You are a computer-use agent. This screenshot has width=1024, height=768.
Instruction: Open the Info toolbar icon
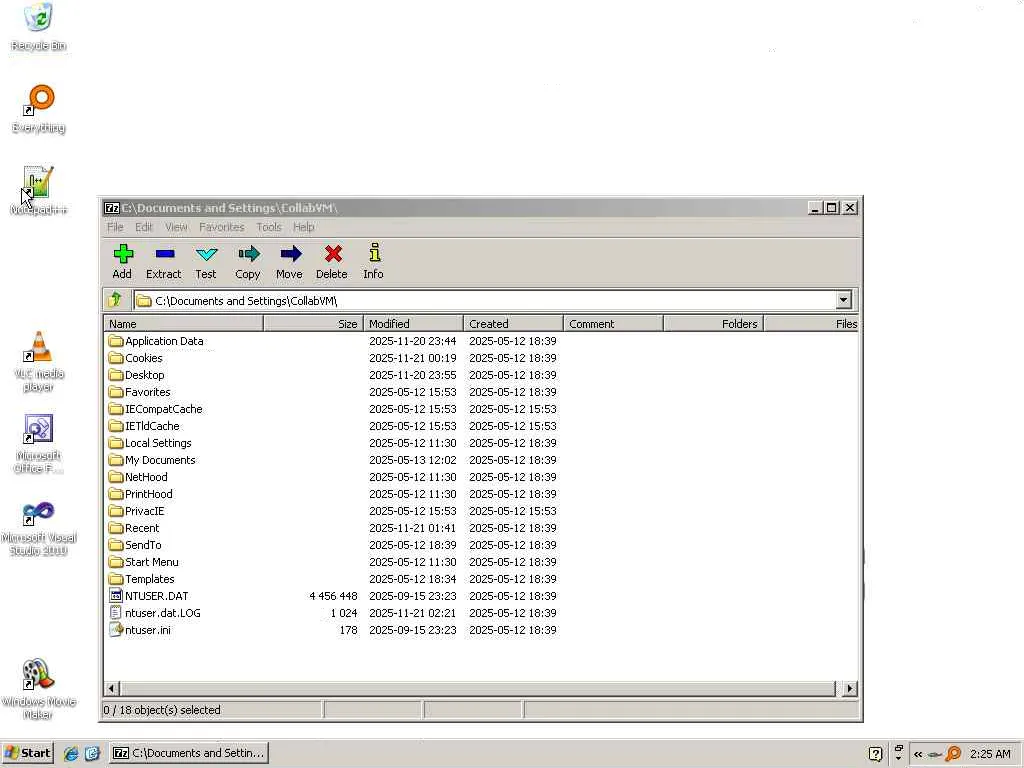(x=374, y=253)
